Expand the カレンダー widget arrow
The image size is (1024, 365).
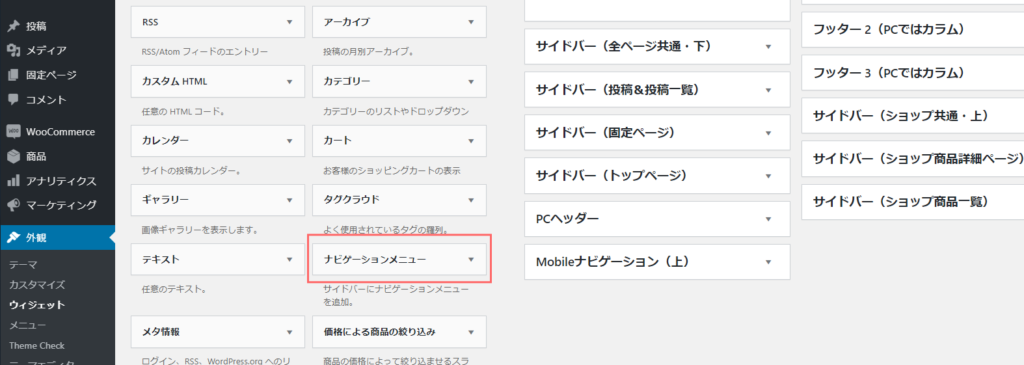pos(289,140)
